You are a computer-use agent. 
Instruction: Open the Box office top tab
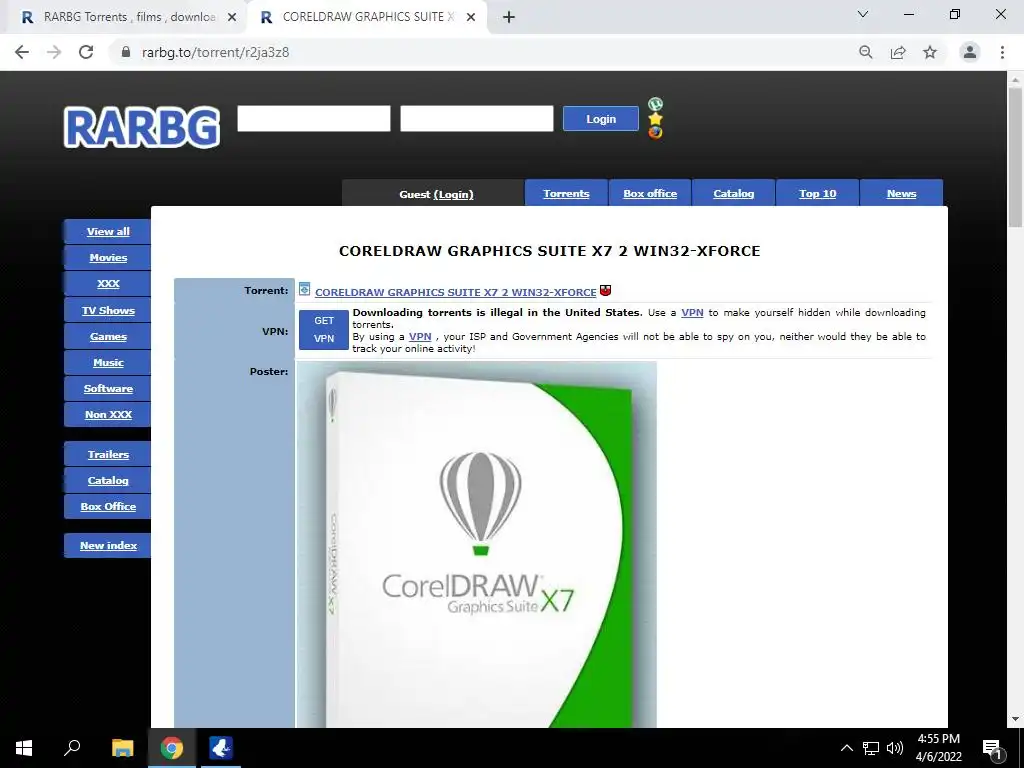[650, 193]
